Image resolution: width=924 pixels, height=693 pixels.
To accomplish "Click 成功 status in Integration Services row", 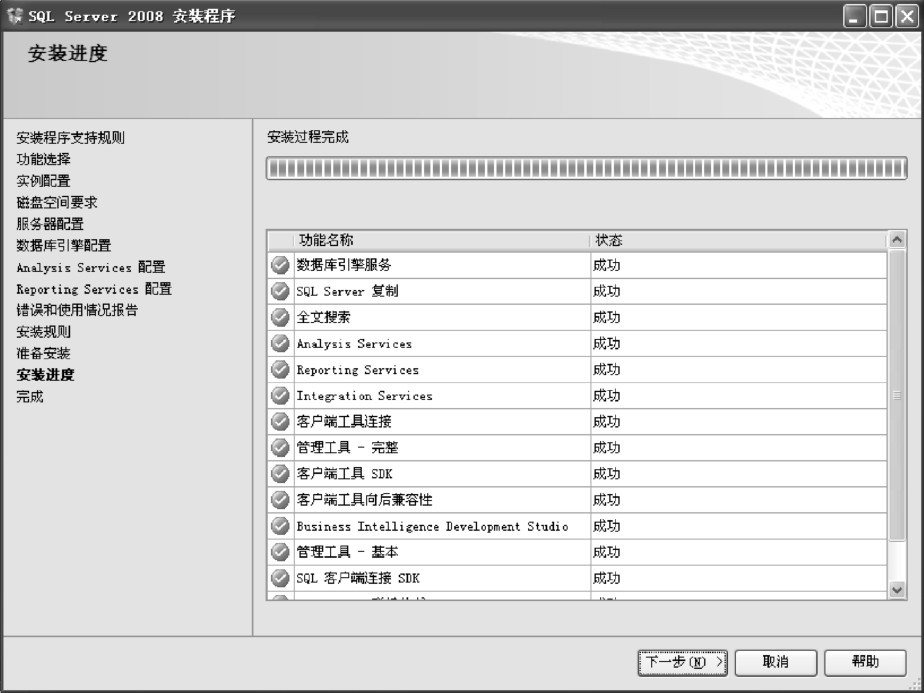I will (606, 395).
